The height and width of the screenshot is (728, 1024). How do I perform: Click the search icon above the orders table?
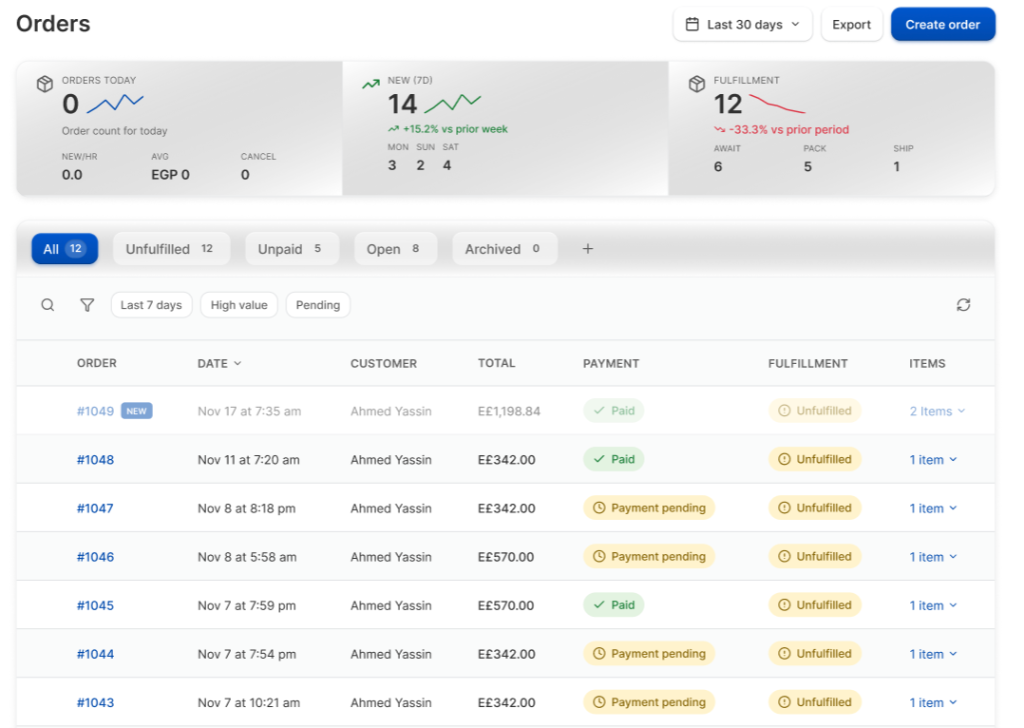[x=47, y=304]
